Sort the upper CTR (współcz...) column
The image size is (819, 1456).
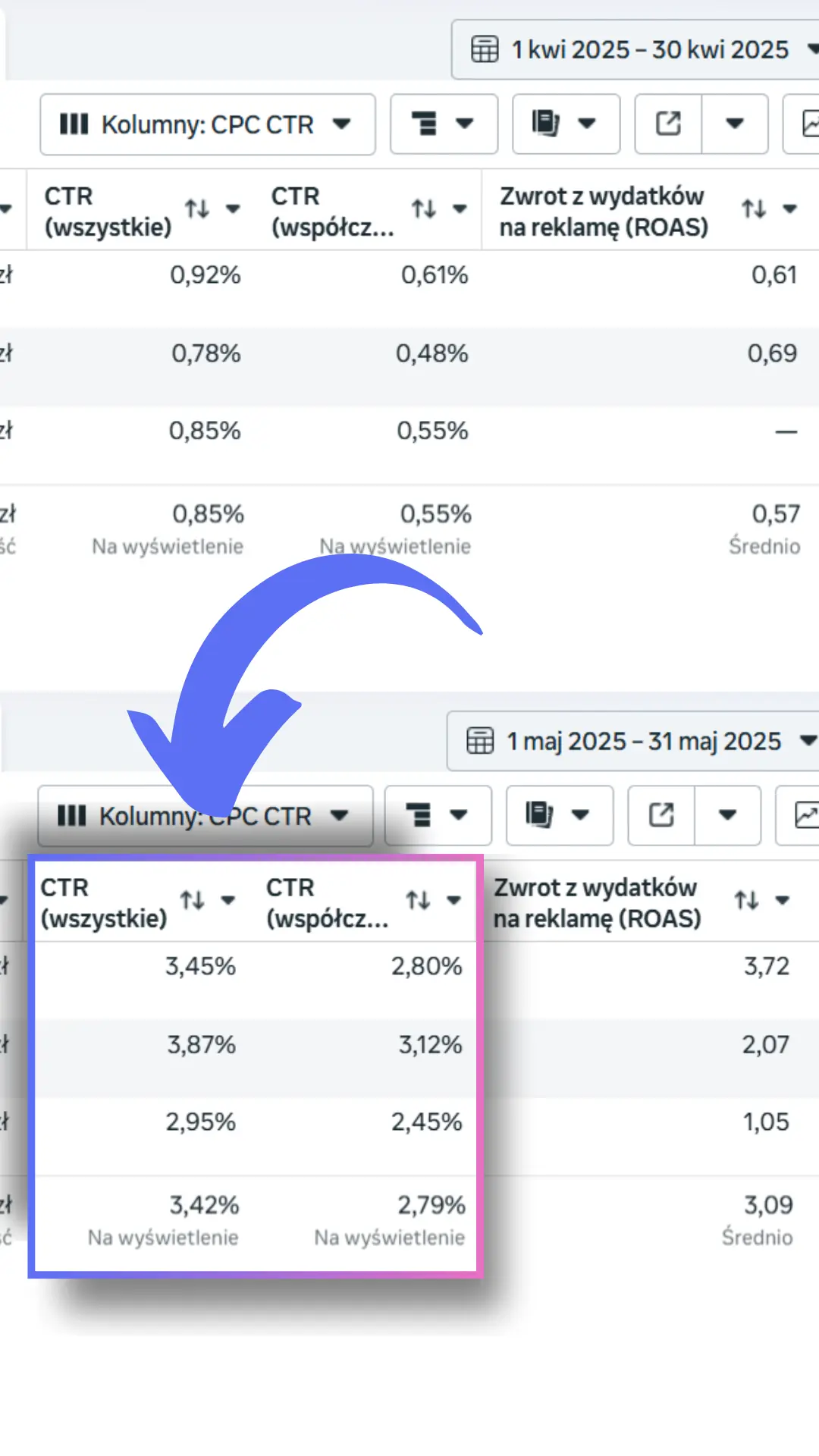coord(424,209)
